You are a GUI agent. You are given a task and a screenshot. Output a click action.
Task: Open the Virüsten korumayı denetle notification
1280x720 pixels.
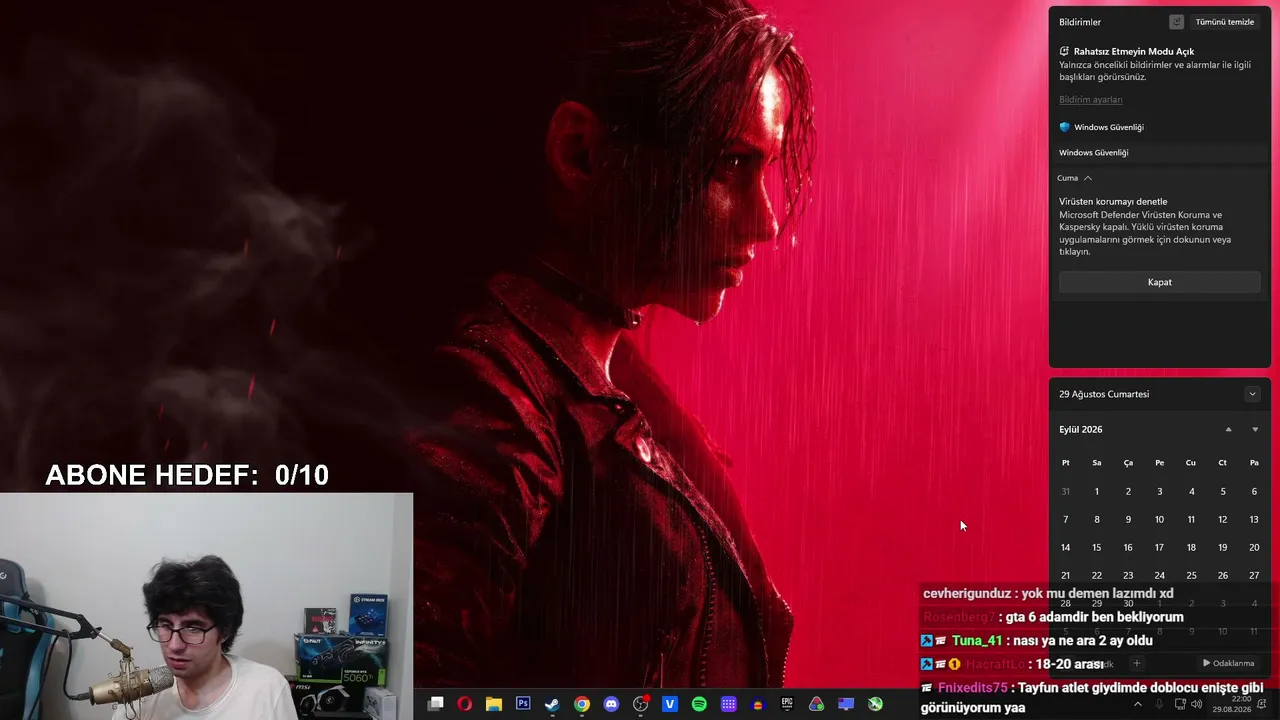[1159, 226]
